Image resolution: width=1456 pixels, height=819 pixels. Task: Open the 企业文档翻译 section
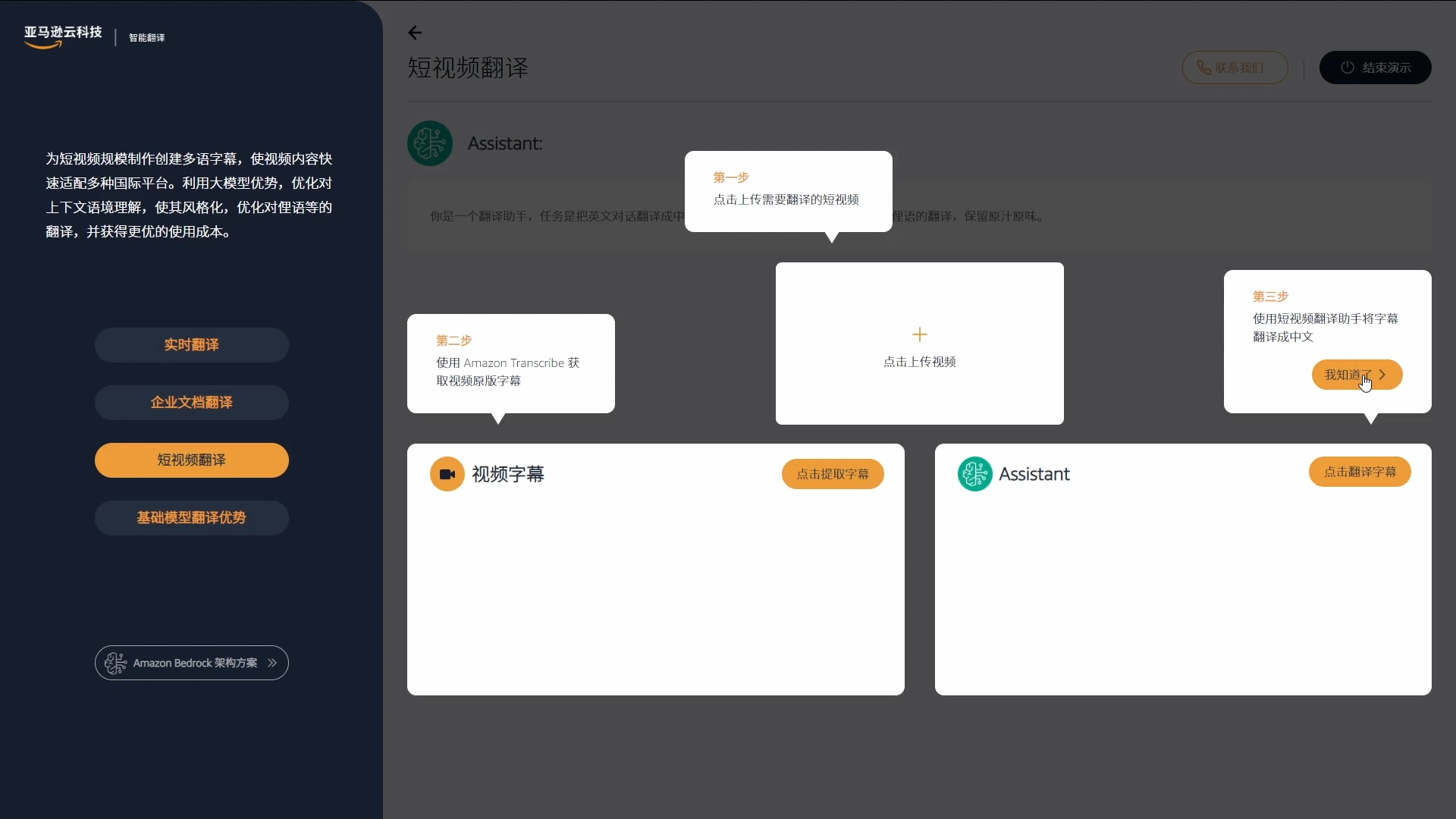click(x=191, y=403)
